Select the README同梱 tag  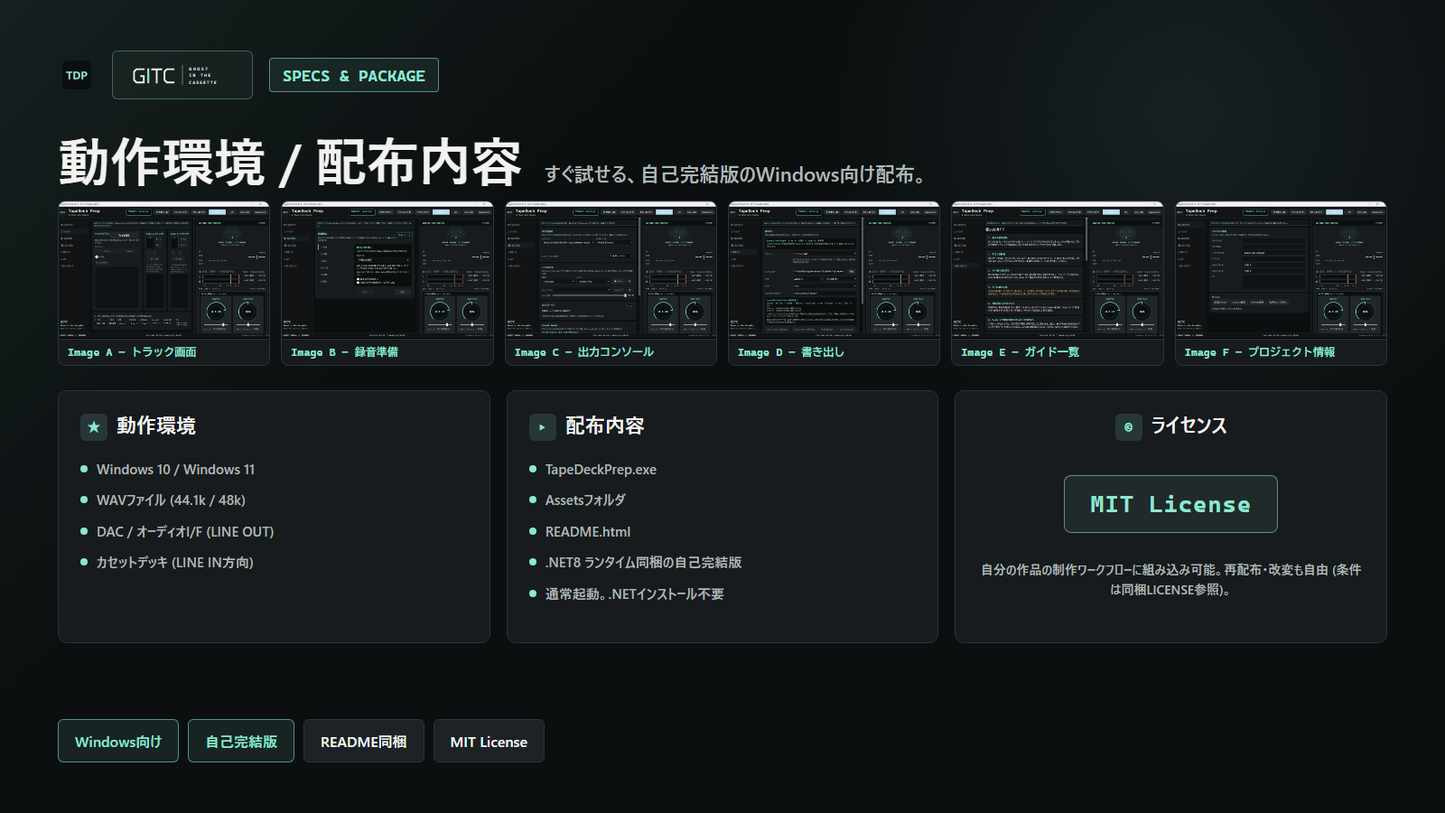coord(364,741)
